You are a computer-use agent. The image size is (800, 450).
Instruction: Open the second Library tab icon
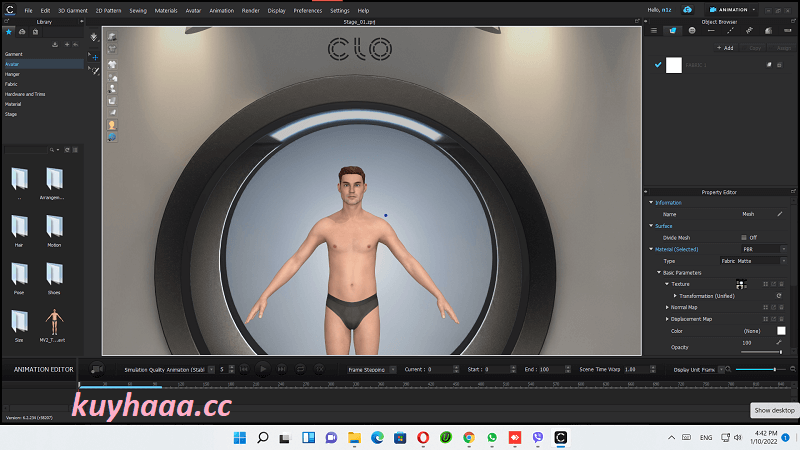[22, 32]
